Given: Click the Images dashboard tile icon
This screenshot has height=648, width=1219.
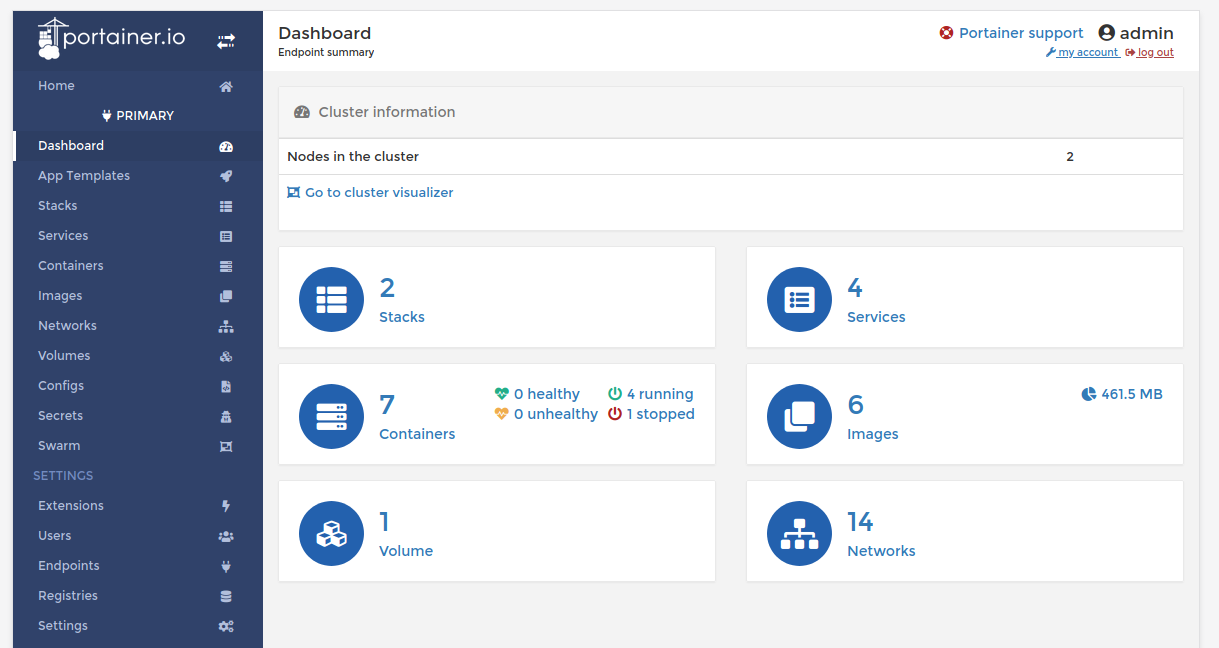Looking at the screenshot, I should pyautogui.click(x=799, y=416).
